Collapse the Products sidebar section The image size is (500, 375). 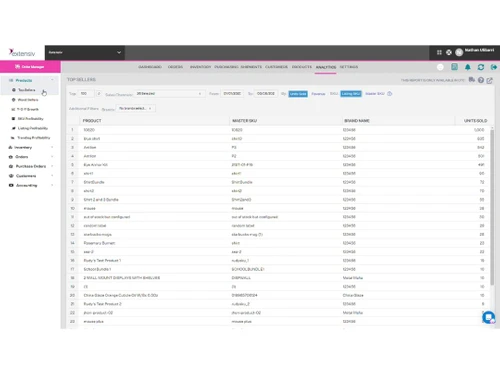(x=30, y=80)
